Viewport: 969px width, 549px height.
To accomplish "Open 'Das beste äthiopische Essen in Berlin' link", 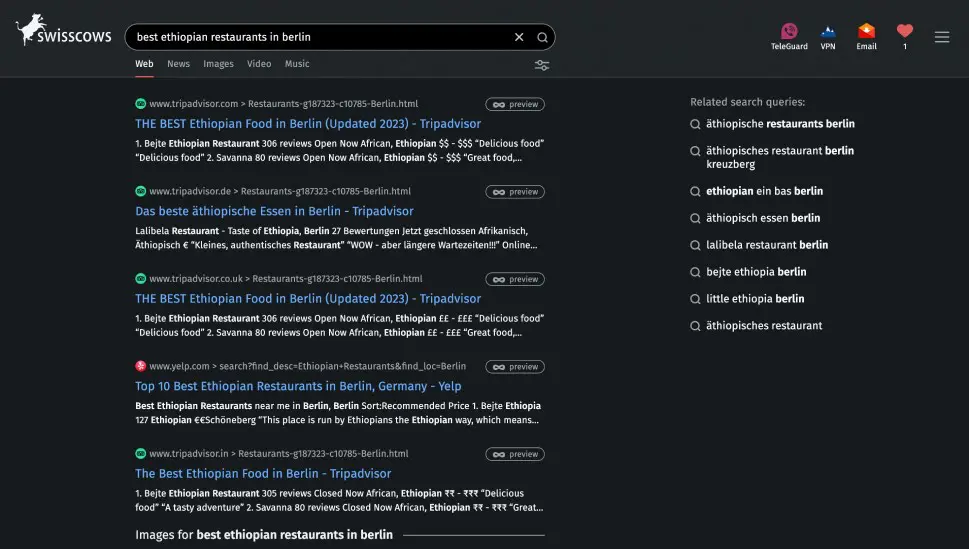I will click(x=274, y=211).
